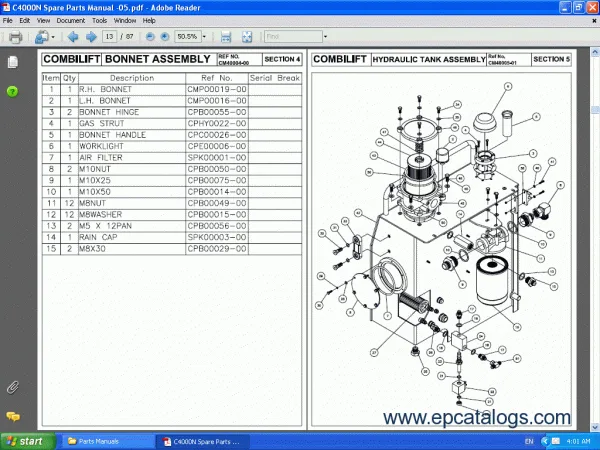Click the scrollbar down arrow

pyautogui.click(x=595, y=427)
